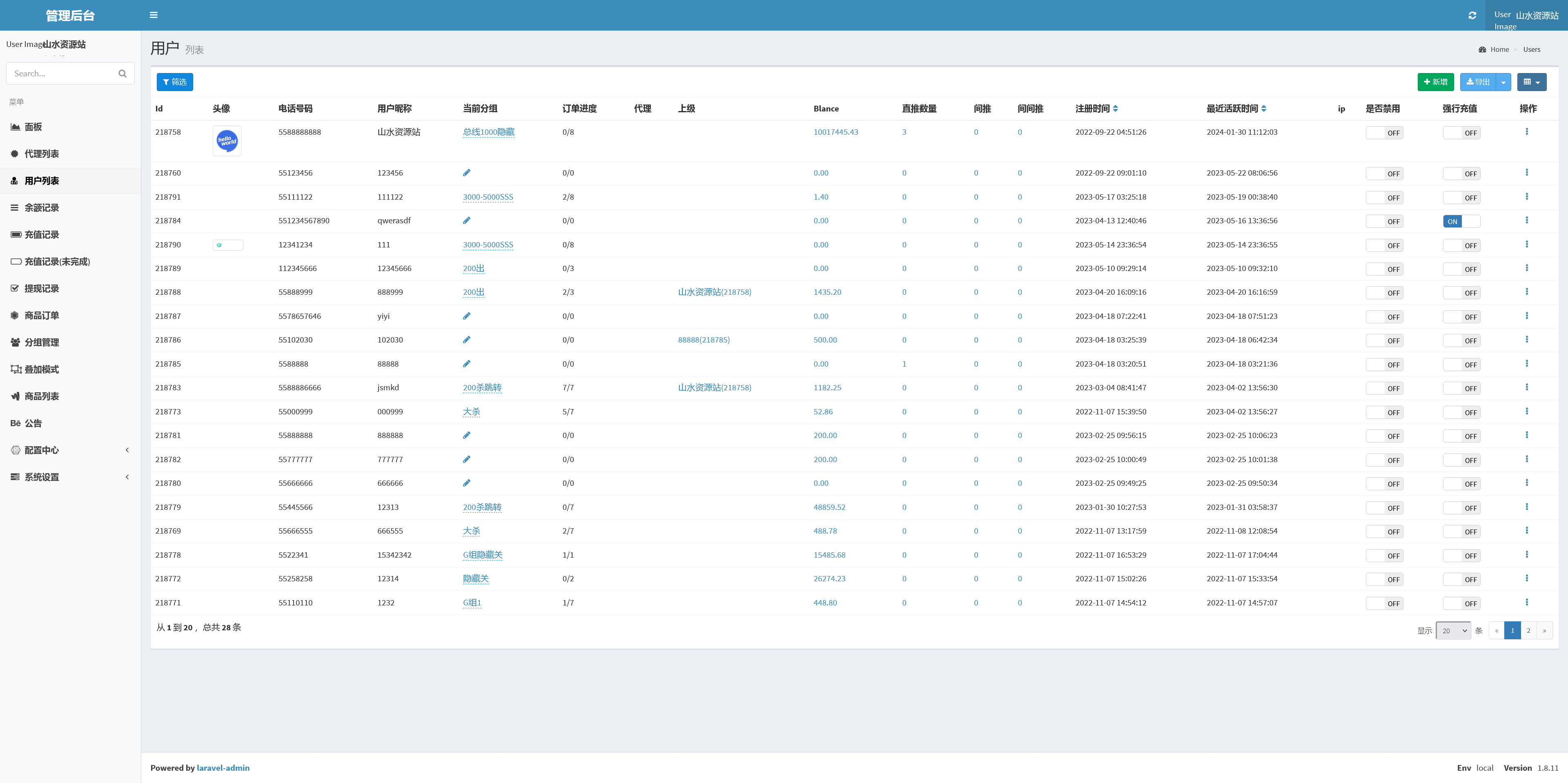Open the 余额记录 menu item
The height and width of the screenshot is (783, 1568).
click(41, 207)
